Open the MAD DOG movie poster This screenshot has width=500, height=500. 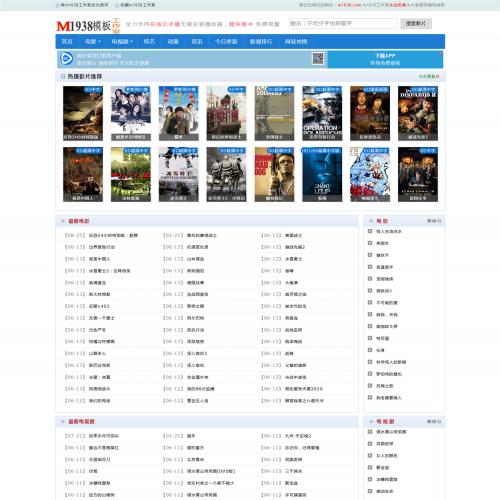(x=274, y=174)
